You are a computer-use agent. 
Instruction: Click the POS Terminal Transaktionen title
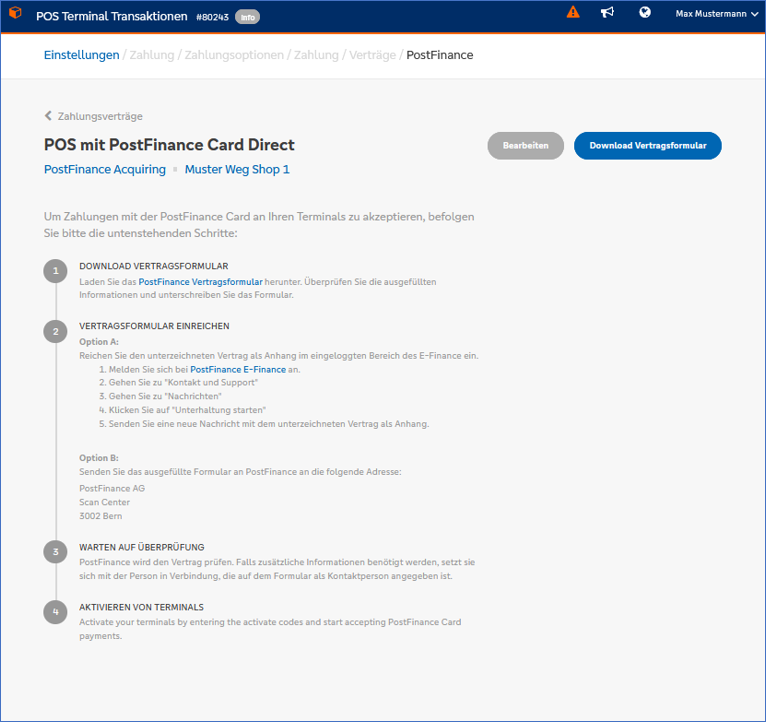pos(111,16)
